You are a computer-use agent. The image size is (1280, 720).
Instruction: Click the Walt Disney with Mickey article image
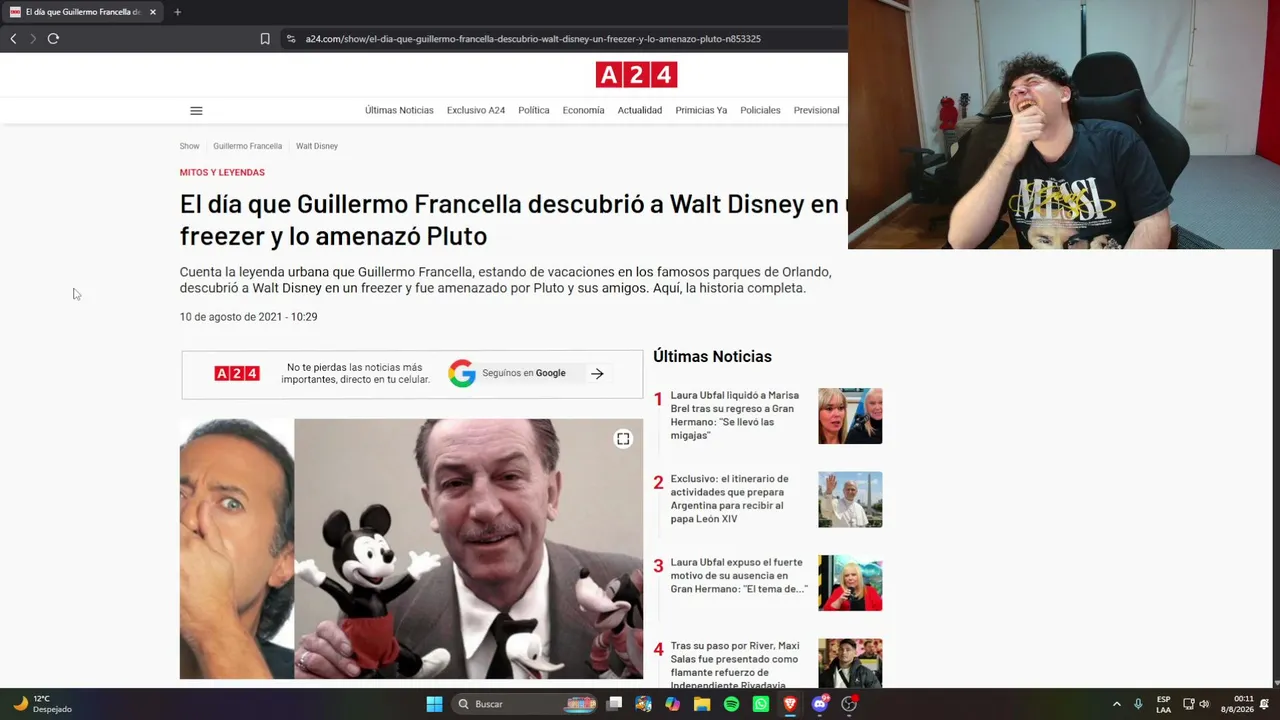(x=411, y=549)
